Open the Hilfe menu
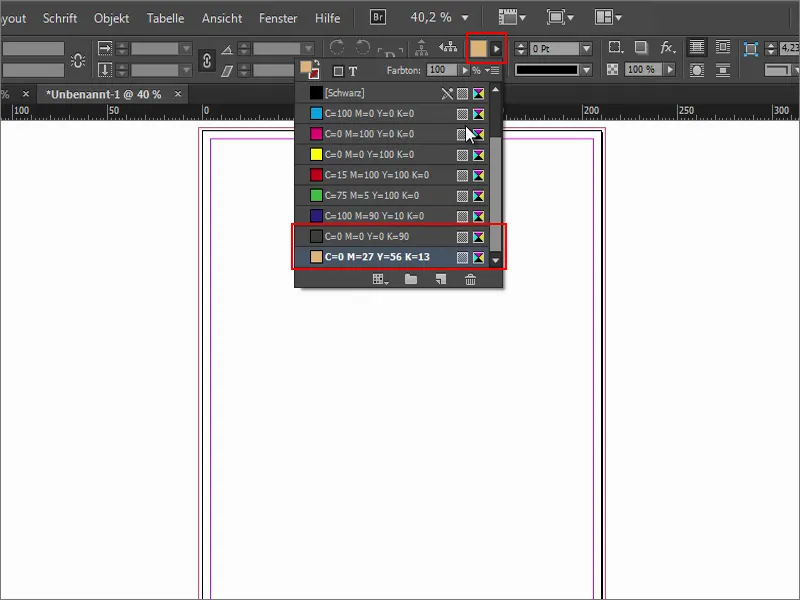This screenshot has height=600, width=800. coord(327,18)
